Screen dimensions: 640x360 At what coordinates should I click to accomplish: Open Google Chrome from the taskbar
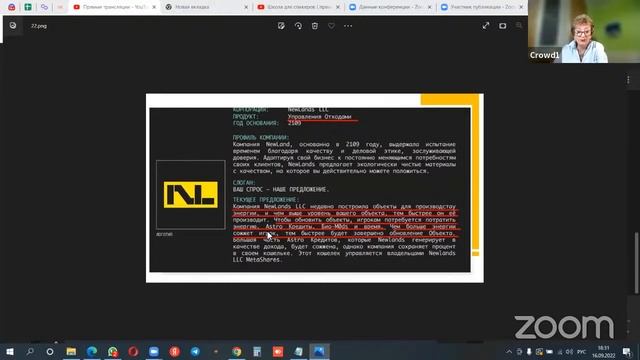pyautogui.click(x=236, y=351)
